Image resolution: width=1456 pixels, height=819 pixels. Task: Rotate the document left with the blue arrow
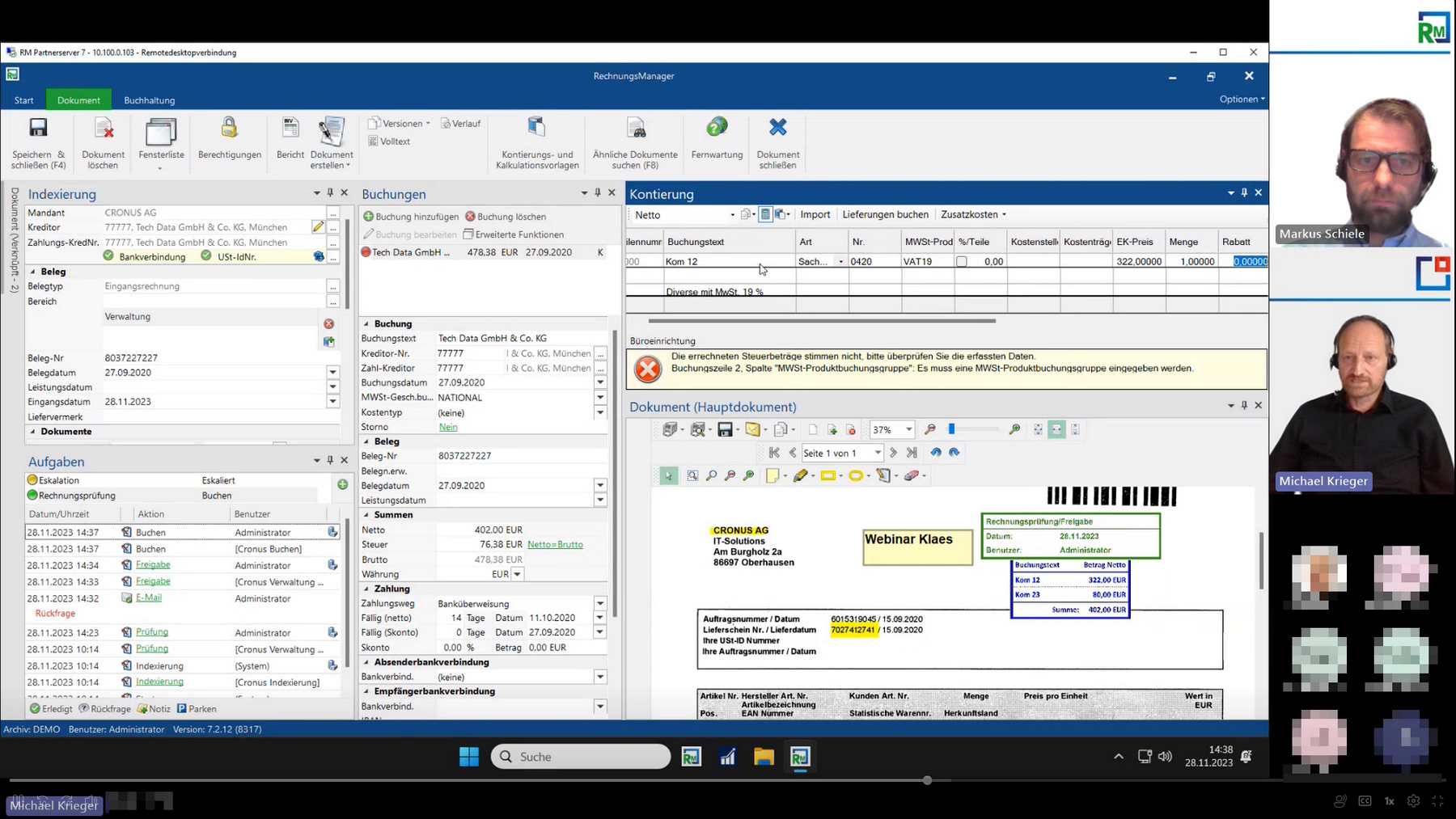pos(936,453)
